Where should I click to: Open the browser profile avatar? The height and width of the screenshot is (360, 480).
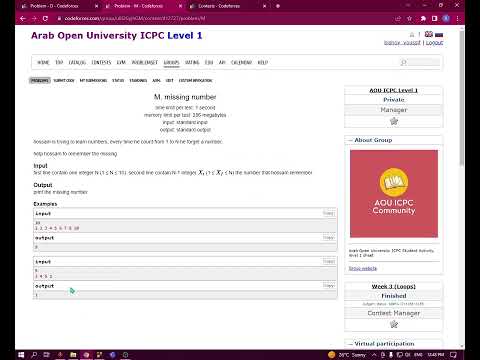446,19
